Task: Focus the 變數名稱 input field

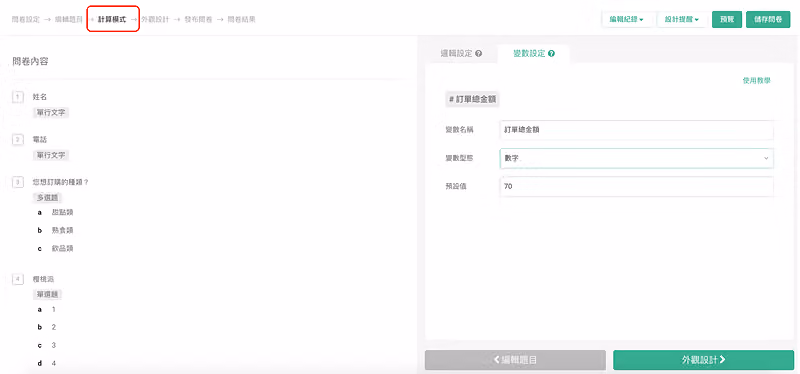Action: 636,130
